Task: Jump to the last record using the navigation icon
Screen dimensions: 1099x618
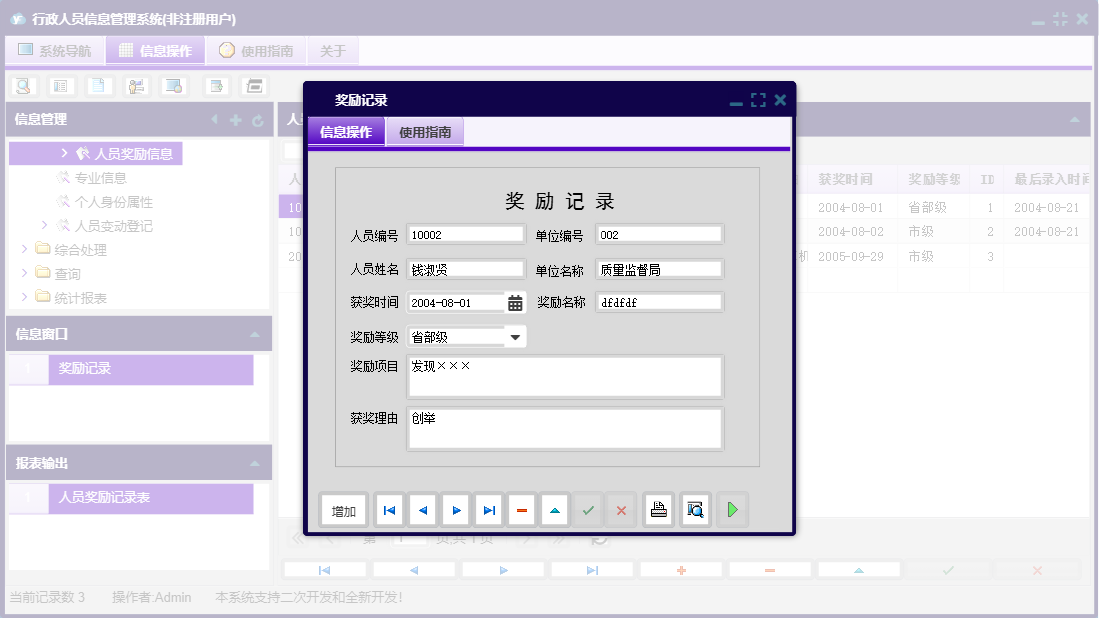Action: [x=488, y=509]
